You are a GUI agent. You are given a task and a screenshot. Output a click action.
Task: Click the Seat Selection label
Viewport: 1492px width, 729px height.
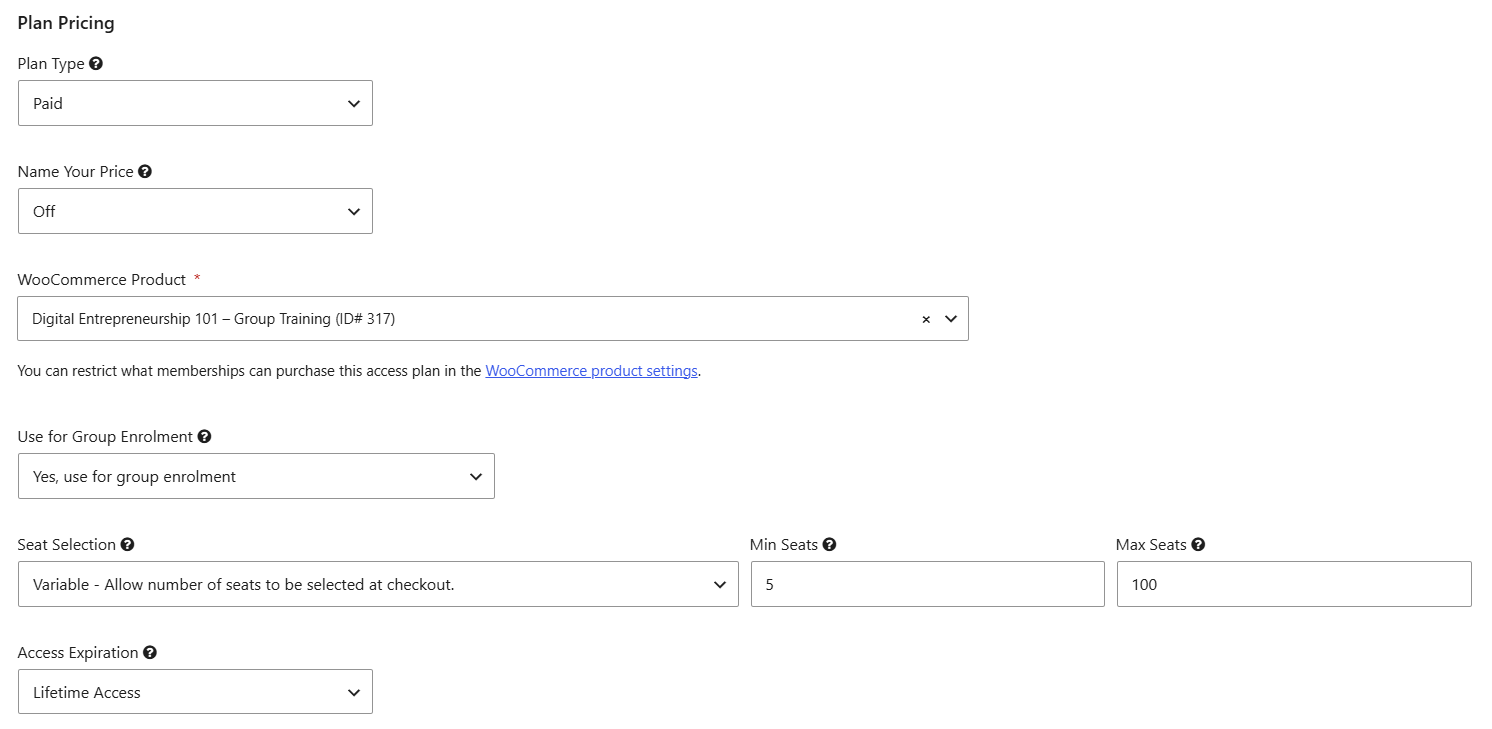67,545
